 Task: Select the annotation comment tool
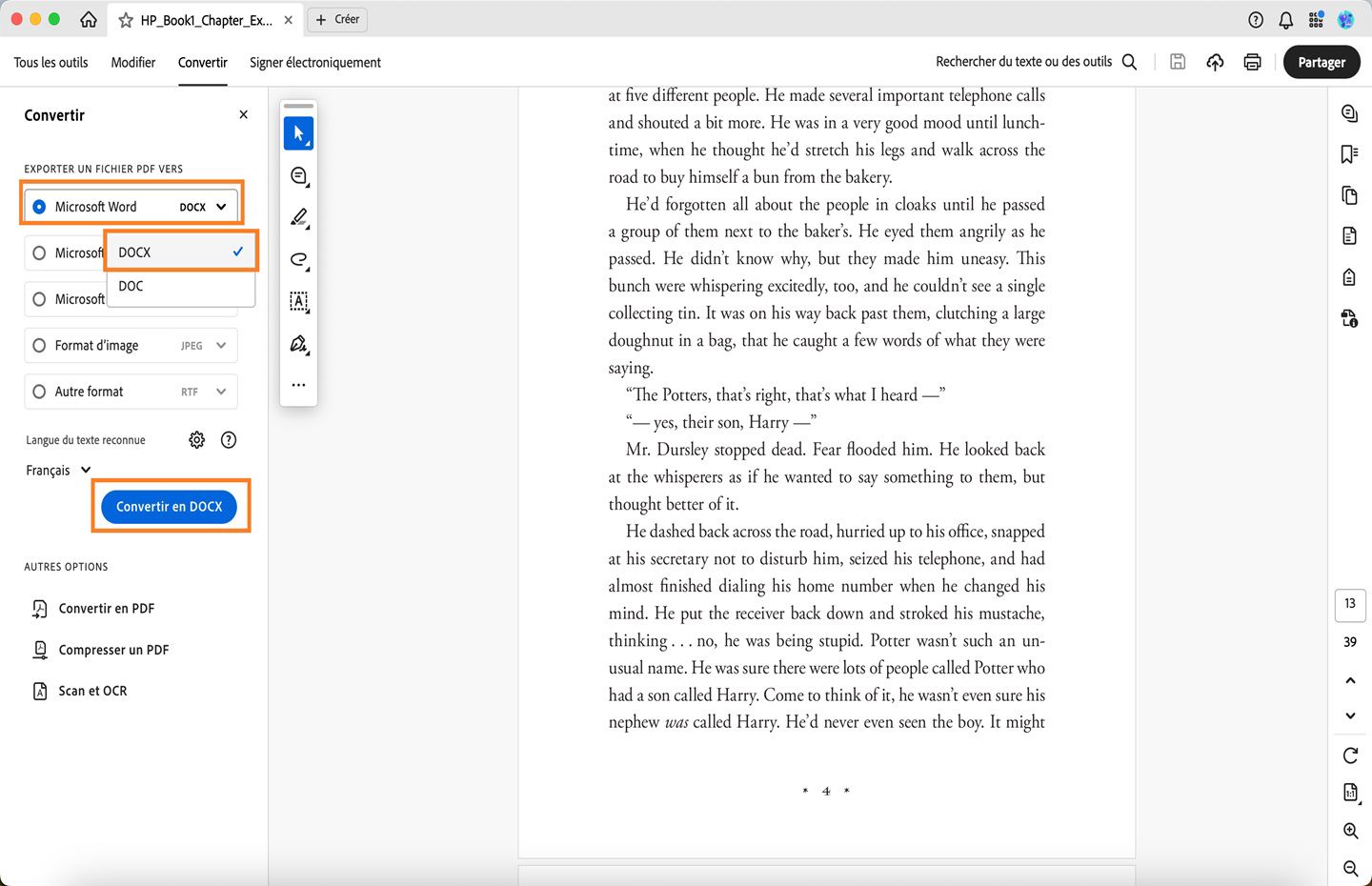pyautogui.click(x=298, y=175)
